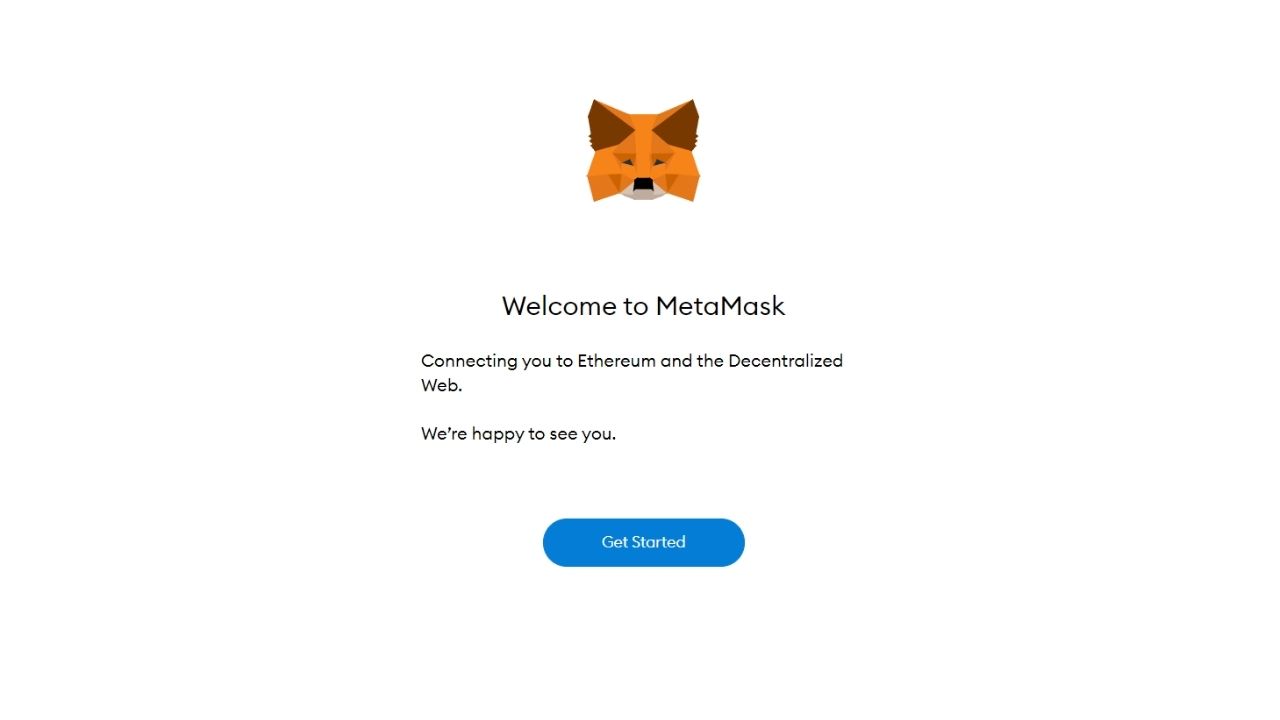The width and height of the screenshot is (1280, 720).
Task: Click the phrase see you. at the line's end
Action: pyautogui.click(x=582, y=434)
